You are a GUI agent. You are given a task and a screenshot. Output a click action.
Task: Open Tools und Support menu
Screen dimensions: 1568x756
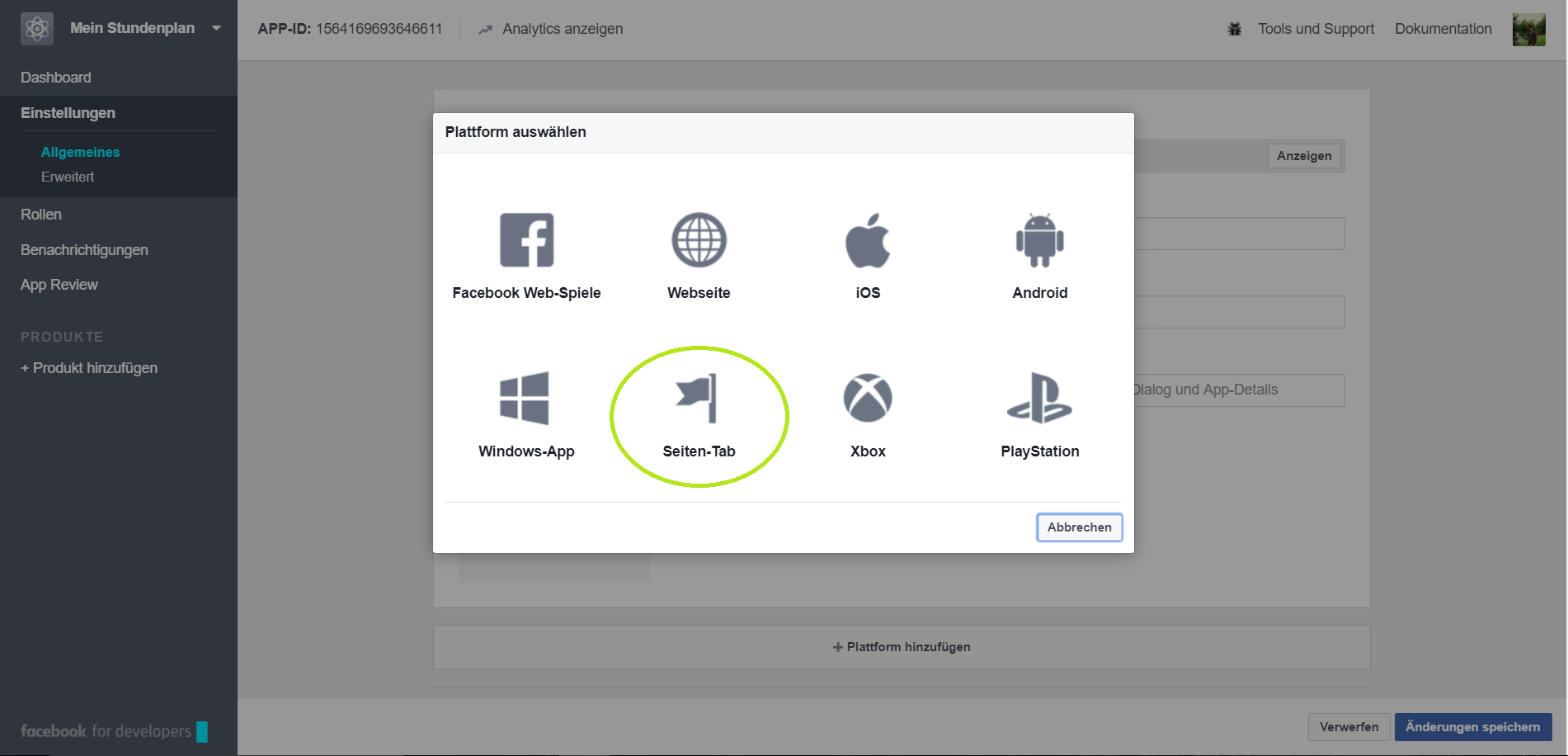(x=1316, y=29)
